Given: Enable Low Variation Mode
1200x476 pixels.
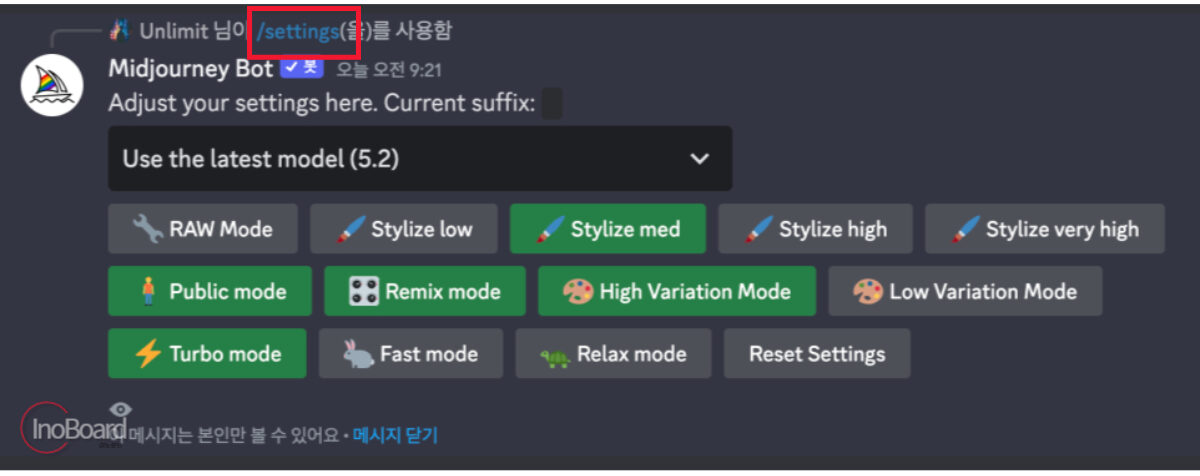Looking at the screenshot, I should point(966,292).
